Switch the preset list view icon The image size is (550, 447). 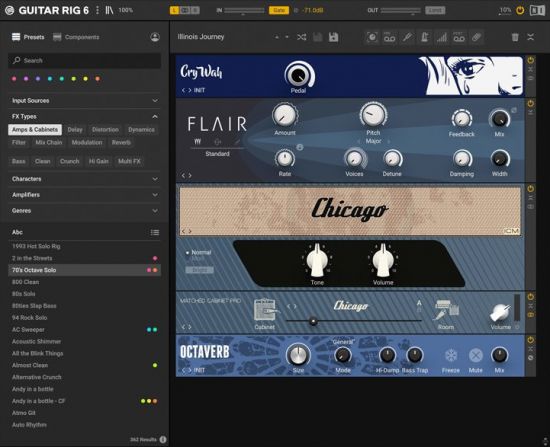155,232
